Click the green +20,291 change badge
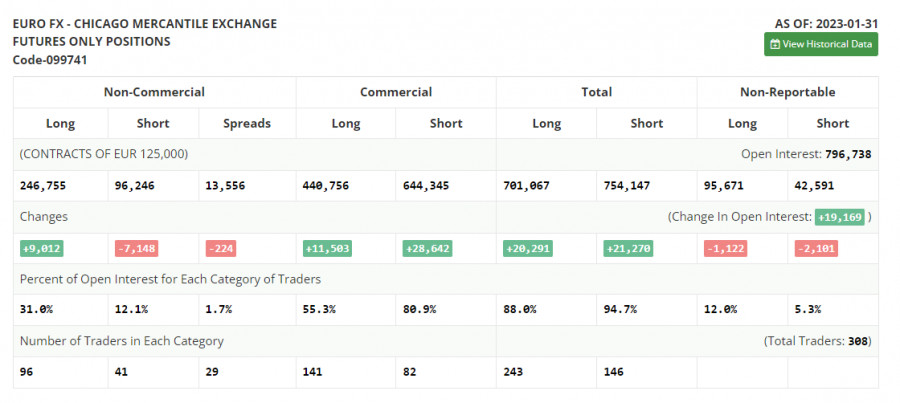Screen dimensions: 900x403 (528, 249)
